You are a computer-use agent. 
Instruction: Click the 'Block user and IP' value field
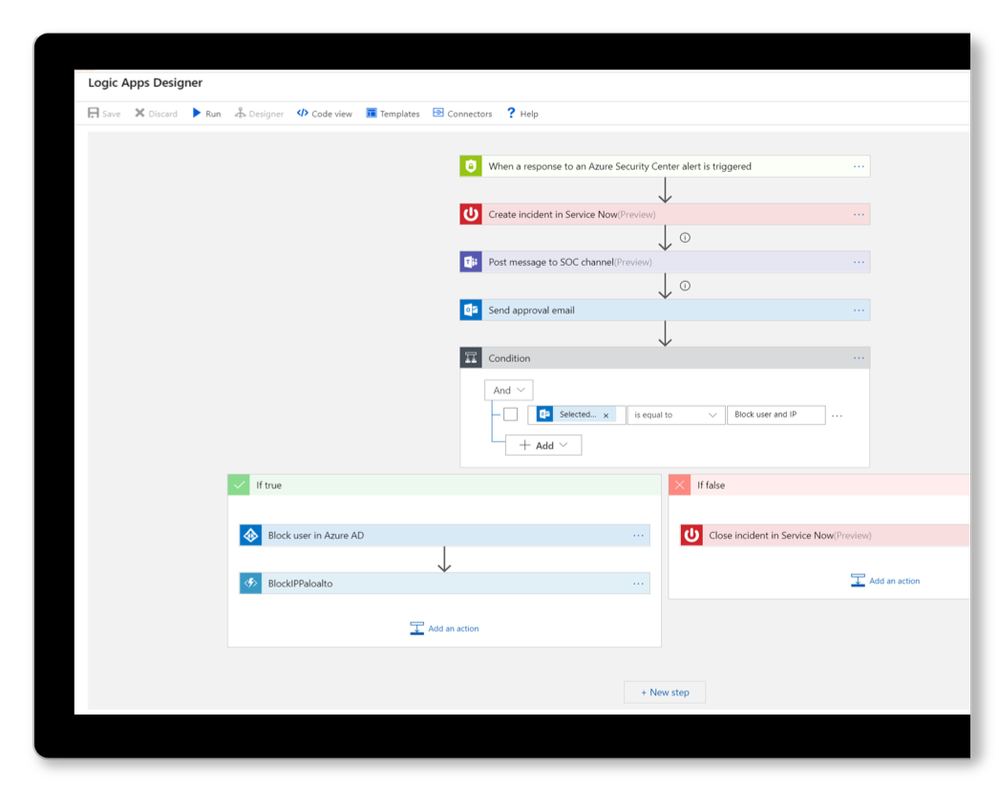click(776, 415)
